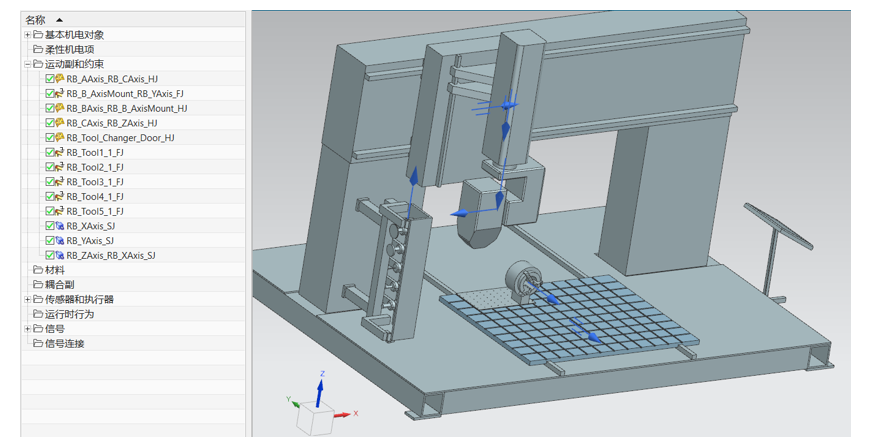The image size is (879, 448).
Task: Expand the 传感器和执行器 folder
Action: point(28,299)
